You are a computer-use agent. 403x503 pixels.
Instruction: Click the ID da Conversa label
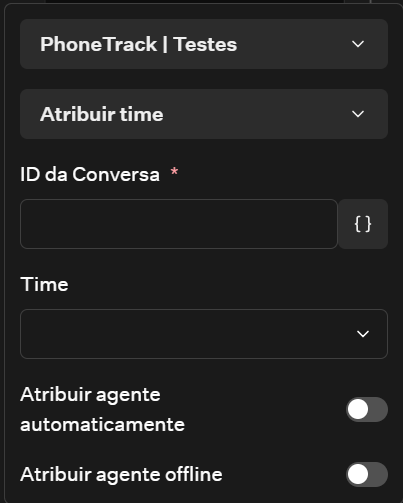pos(90,174)
